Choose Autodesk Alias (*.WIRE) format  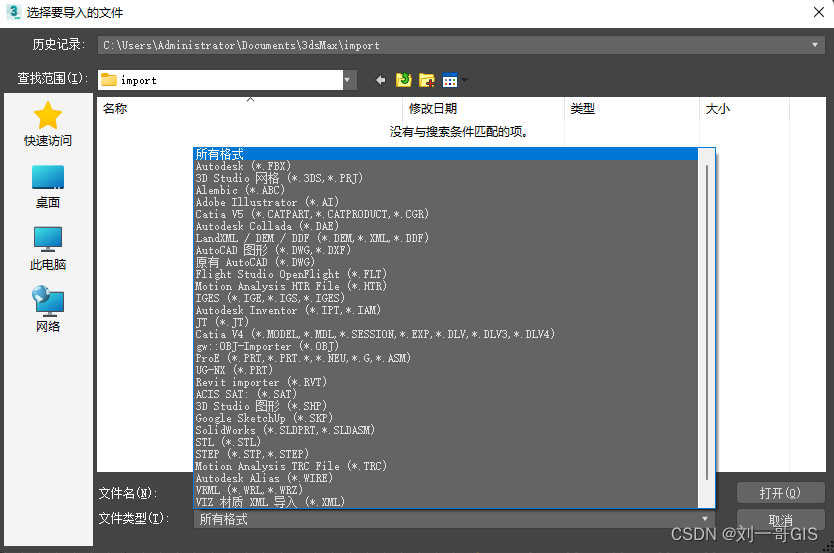tap(446, 479)
